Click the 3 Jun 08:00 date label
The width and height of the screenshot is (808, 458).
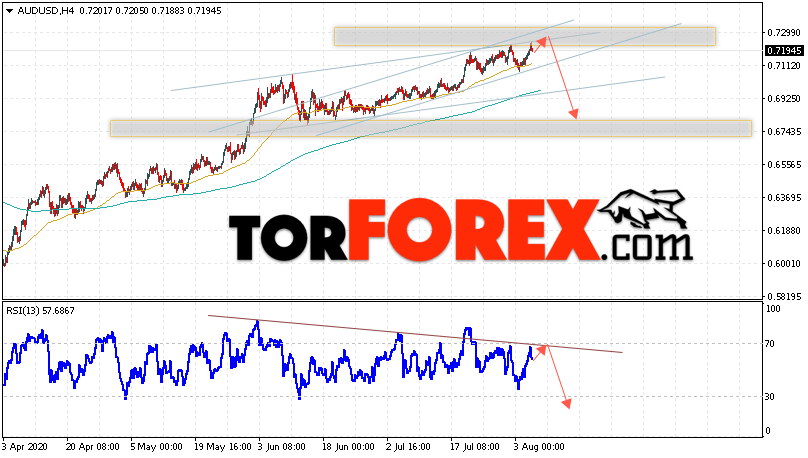pos(281,447)
